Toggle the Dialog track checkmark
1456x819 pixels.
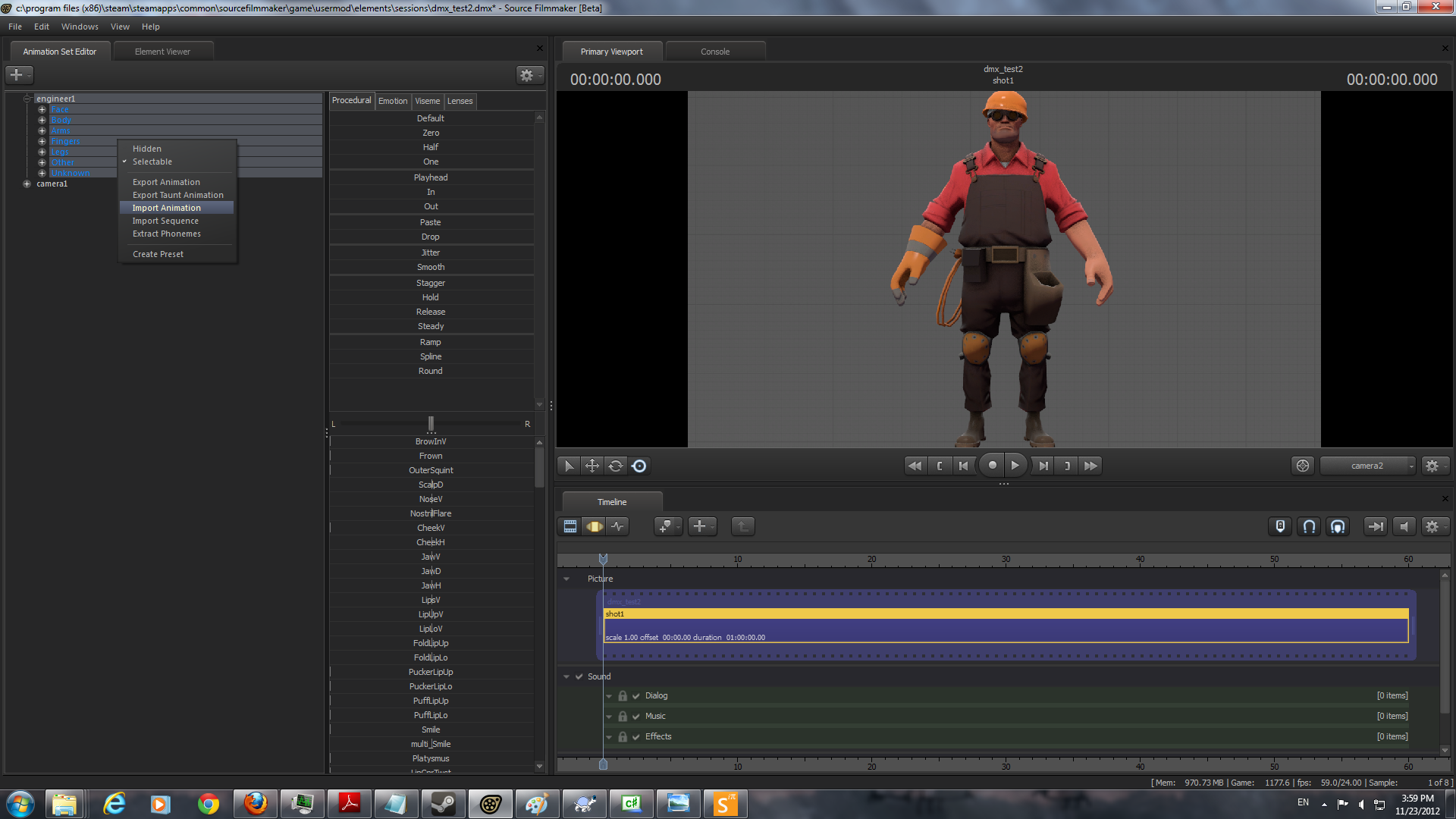tap(635, 696)
